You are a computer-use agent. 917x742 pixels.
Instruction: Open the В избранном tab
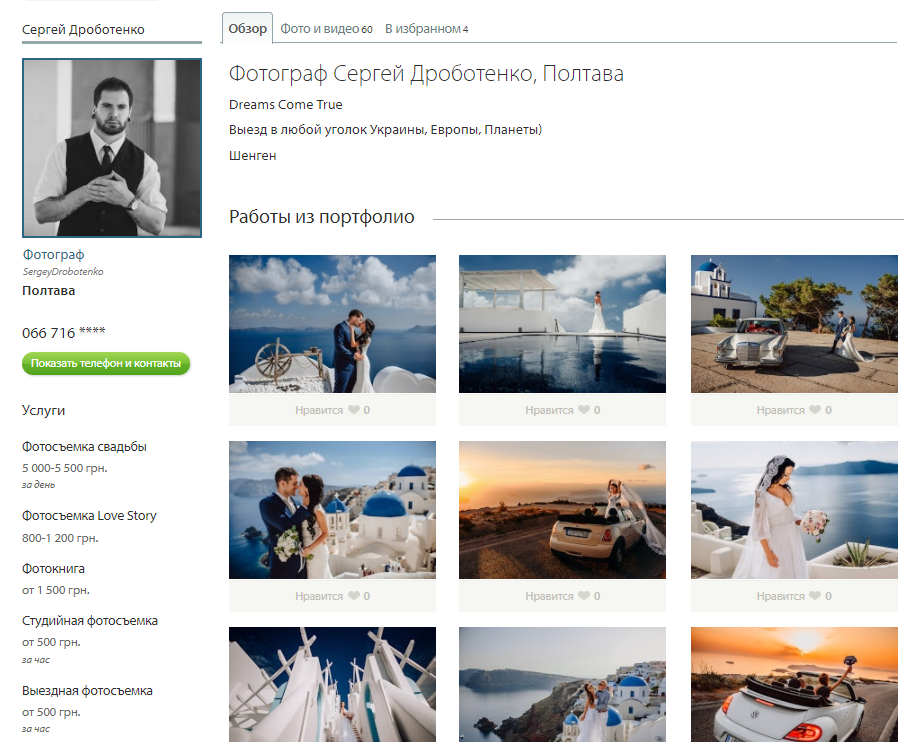point(426,29)
